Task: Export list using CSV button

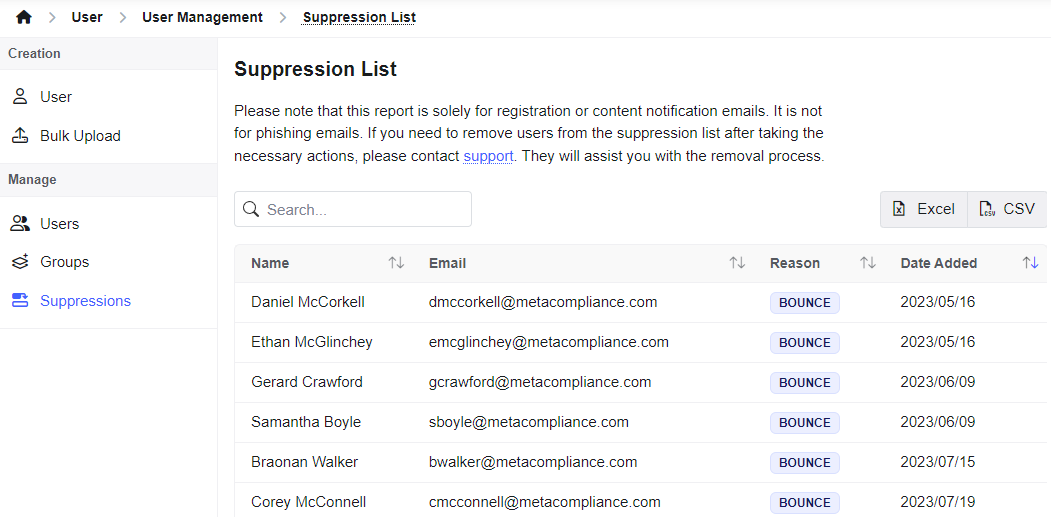Action: point(1007,209)
